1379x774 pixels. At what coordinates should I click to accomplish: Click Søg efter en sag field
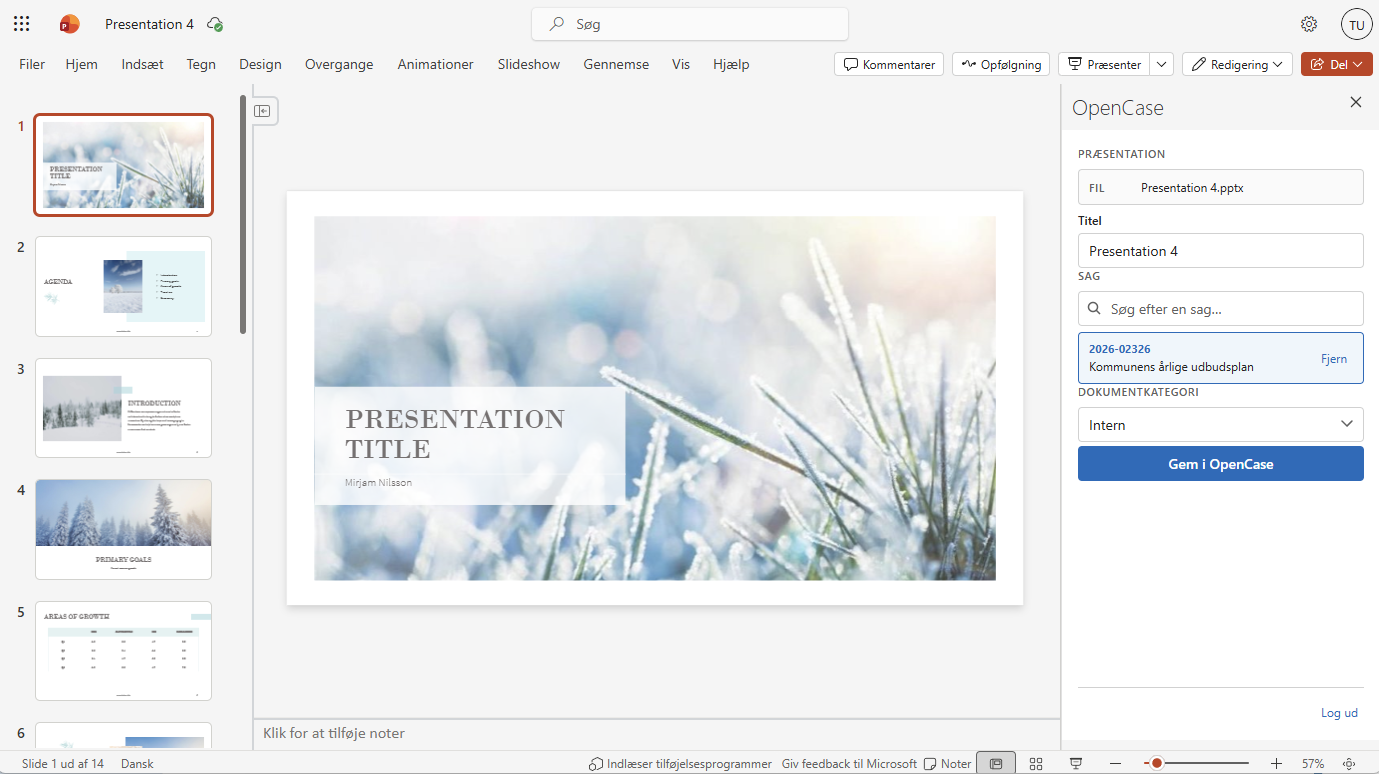(1220, 309)
